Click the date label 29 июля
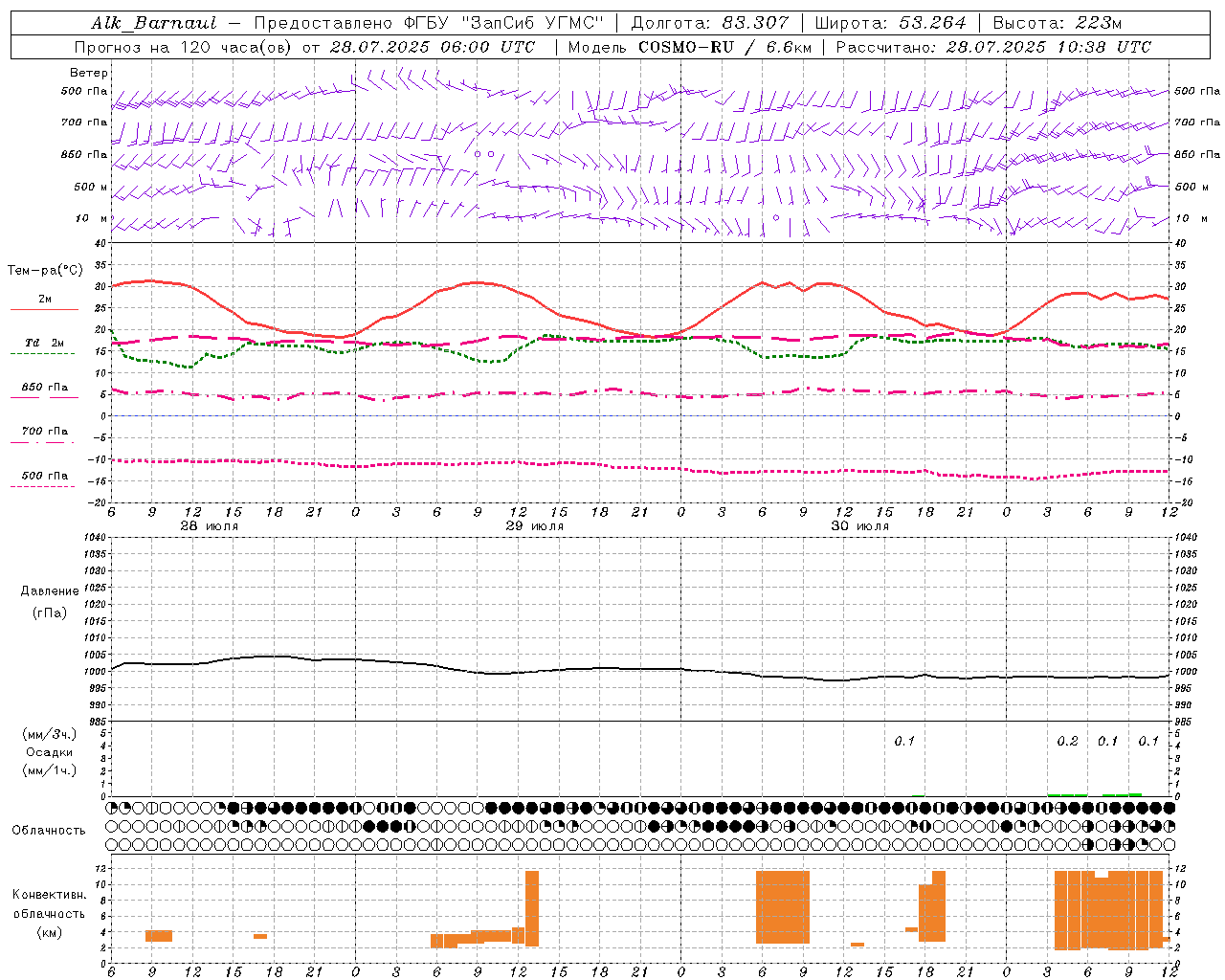The height and width of the screenshot is (980, 1225). point(535,526)
